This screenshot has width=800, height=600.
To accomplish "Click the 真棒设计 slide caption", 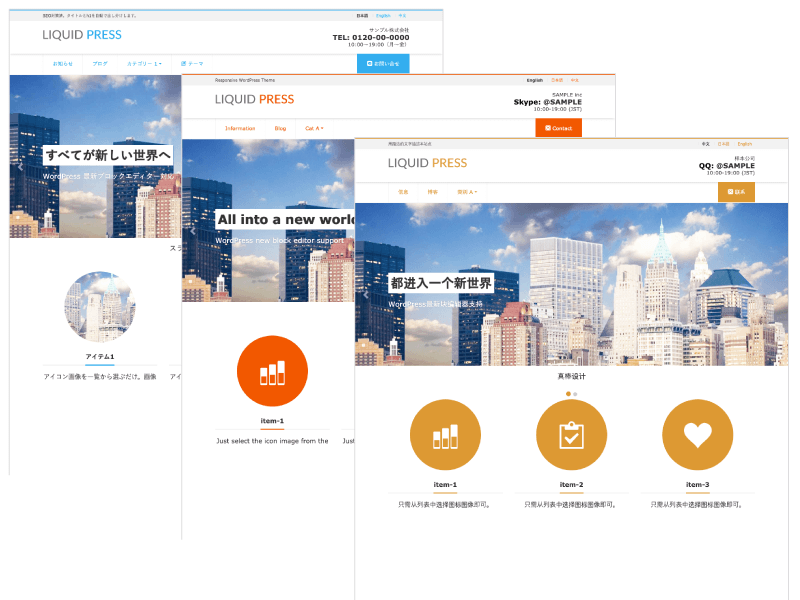I will (571, 377).
